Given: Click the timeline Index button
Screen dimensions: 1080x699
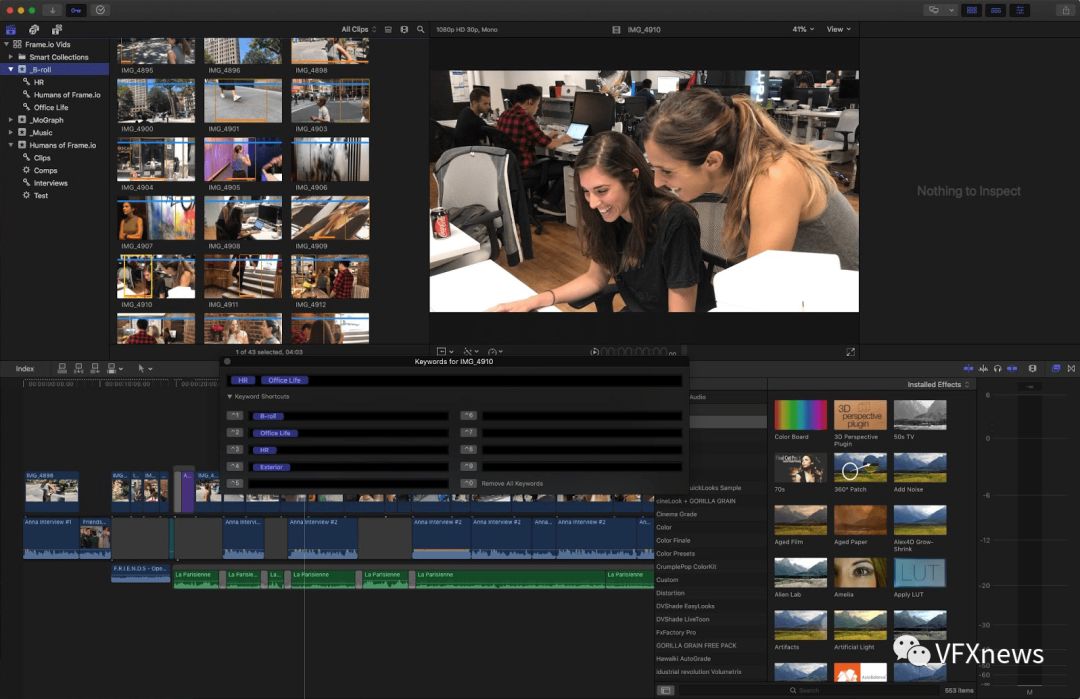Looking at the screenshot, I should point(25,369).
